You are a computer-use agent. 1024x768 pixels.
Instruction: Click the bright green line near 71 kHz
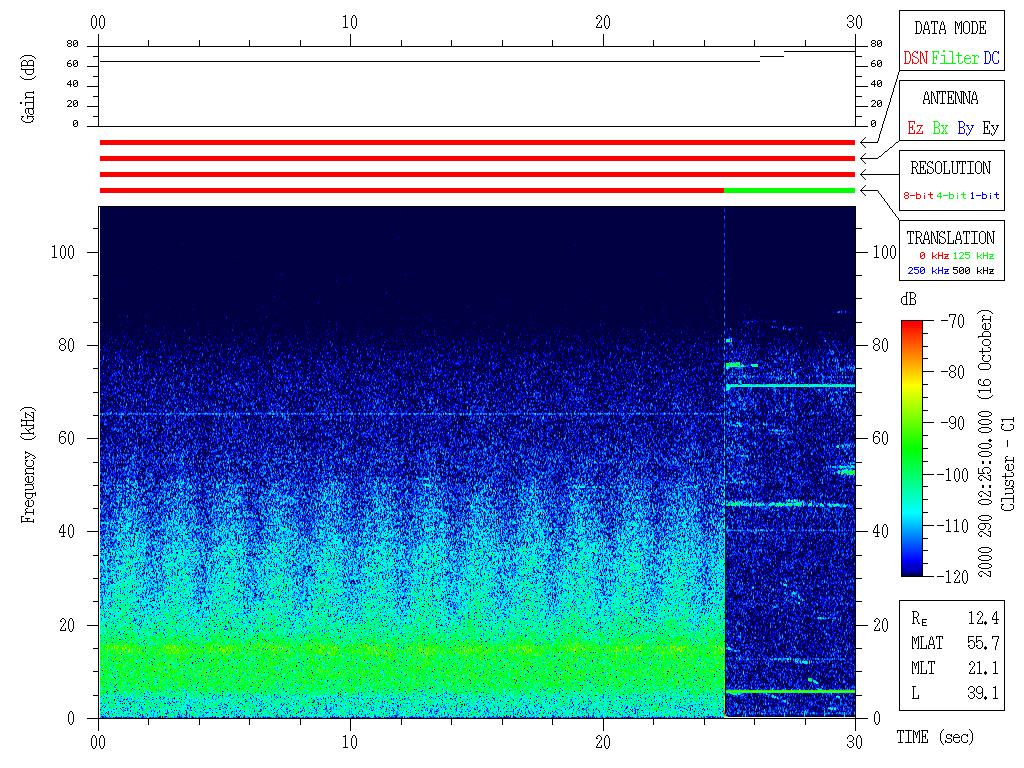[x=790, y=385]
